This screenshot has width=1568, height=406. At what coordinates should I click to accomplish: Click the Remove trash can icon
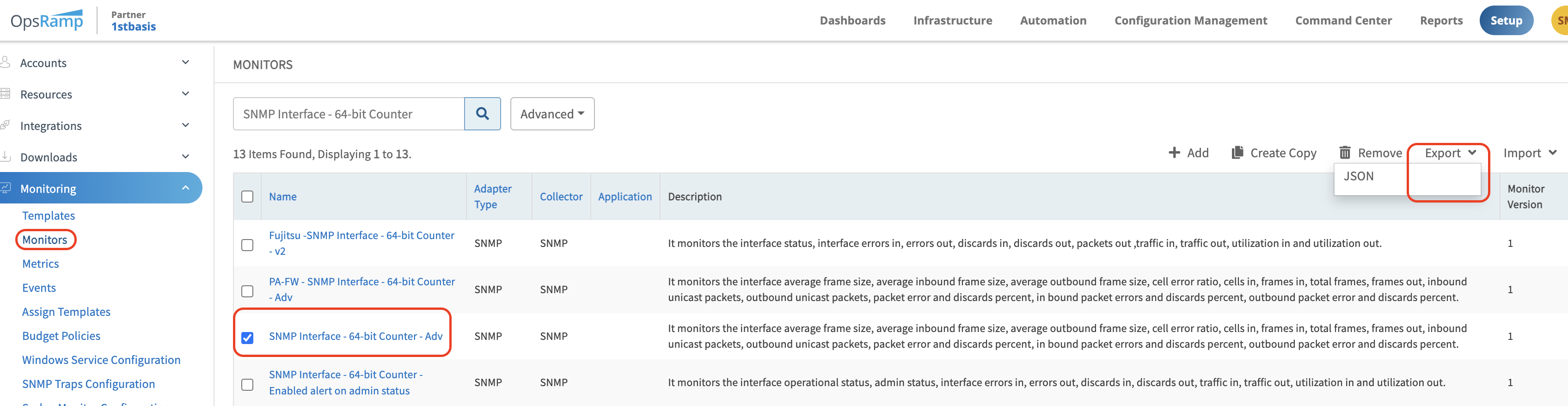pyautogui.click(x=1345, y=153)
